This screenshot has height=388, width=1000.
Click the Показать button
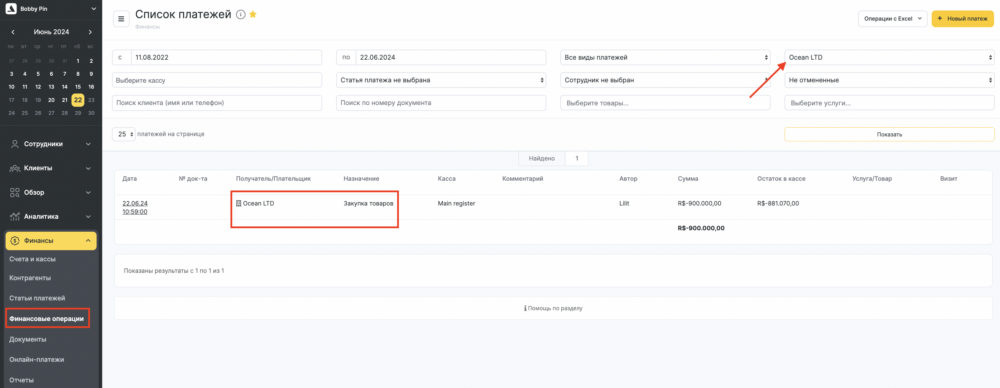click(889, 135)
